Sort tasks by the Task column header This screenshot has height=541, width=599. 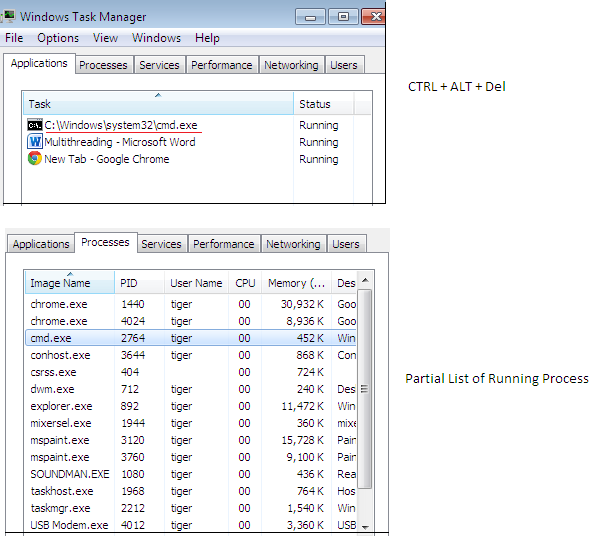point(158,104)
